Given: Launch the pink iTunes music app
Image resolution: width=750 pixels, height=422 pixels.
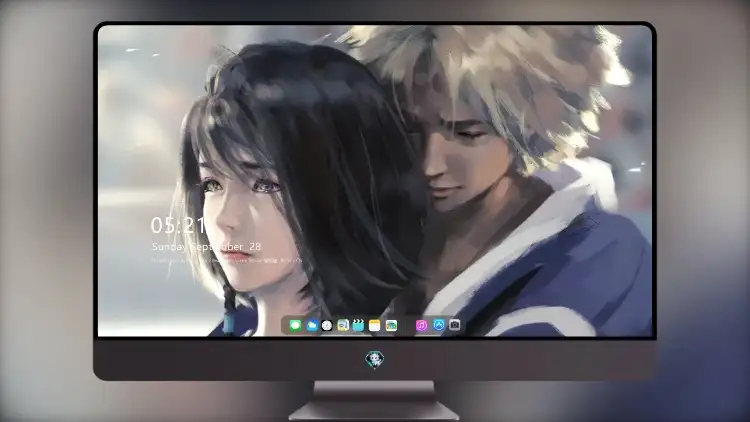Looking at the screenshot, I should 421,326.
